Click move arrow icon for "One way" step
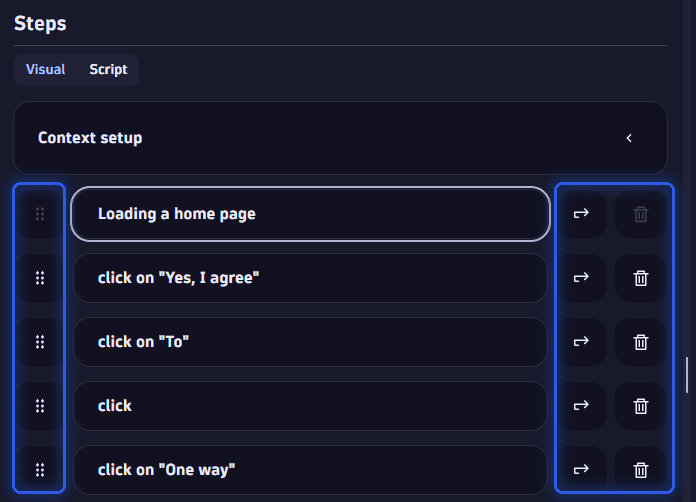This screenshot has width=696, height=502. point(581,470)
